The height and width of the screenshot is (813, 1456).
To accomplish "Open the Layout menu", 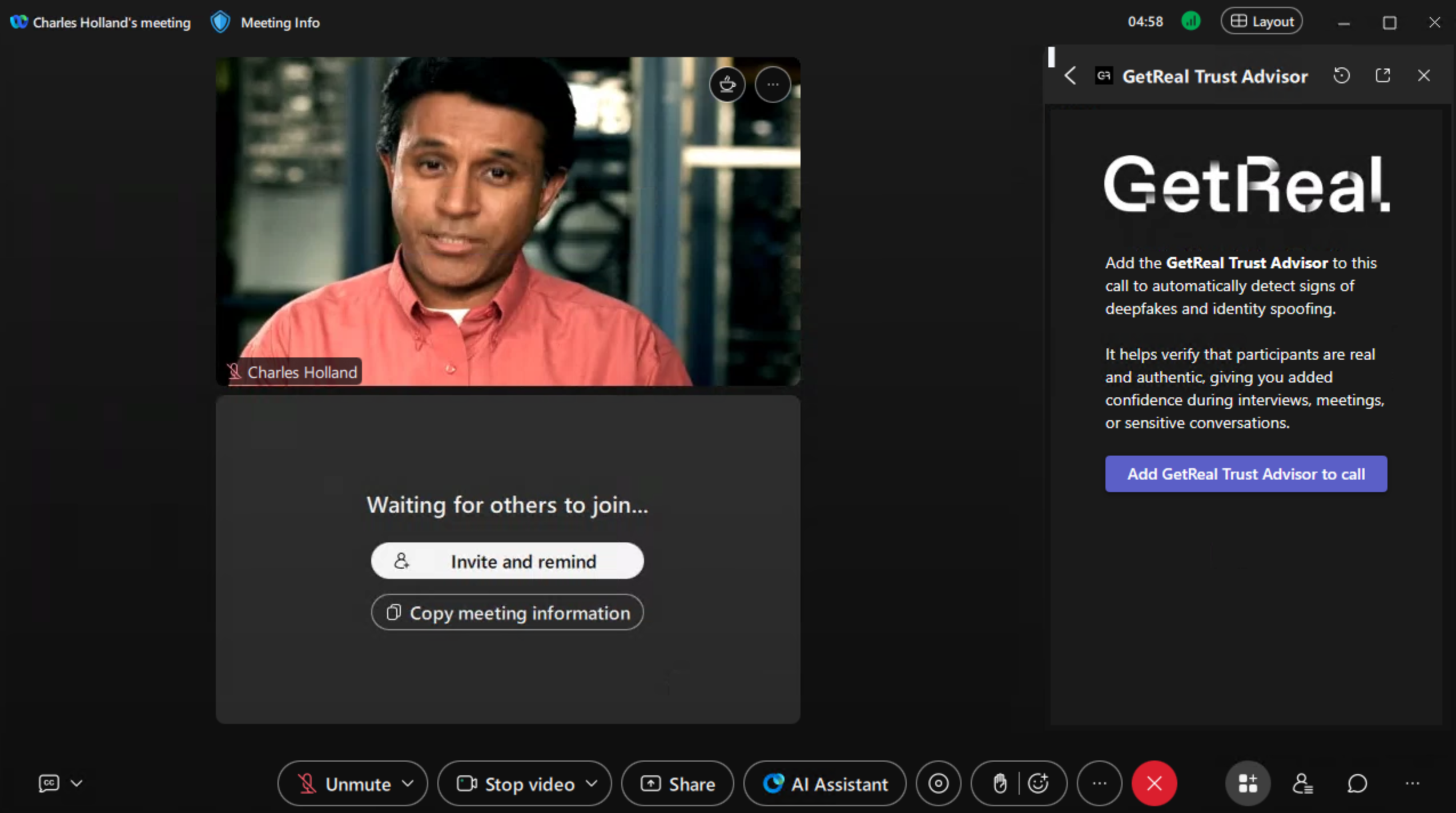I will tap(1261, 21).
